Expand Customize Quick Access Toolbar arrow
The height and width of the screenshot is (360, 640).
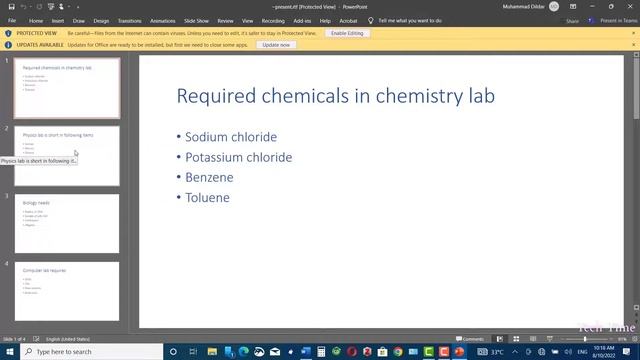point(78,7)
